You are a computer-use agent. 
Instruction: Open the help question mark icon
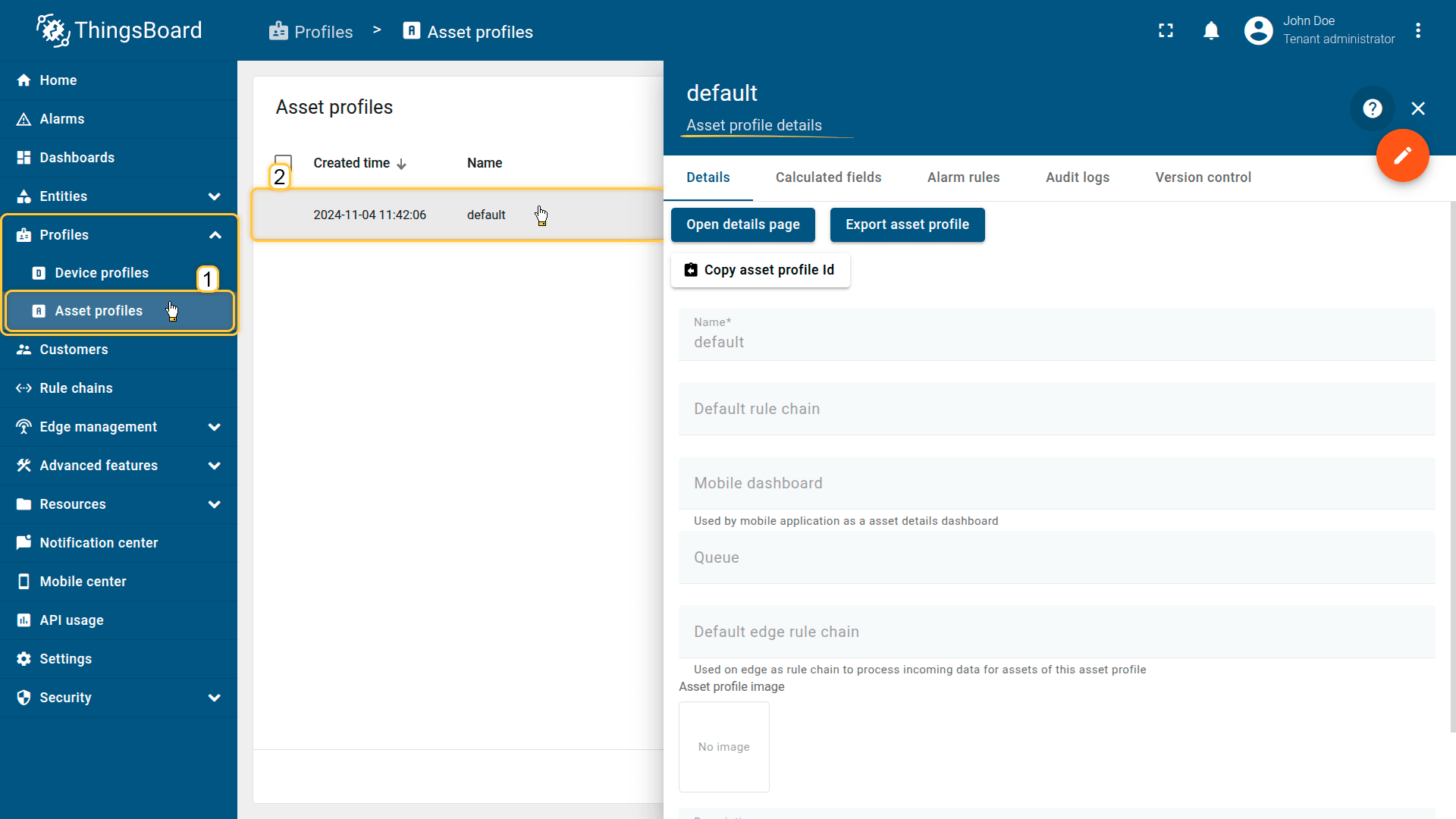point(1372,108)
